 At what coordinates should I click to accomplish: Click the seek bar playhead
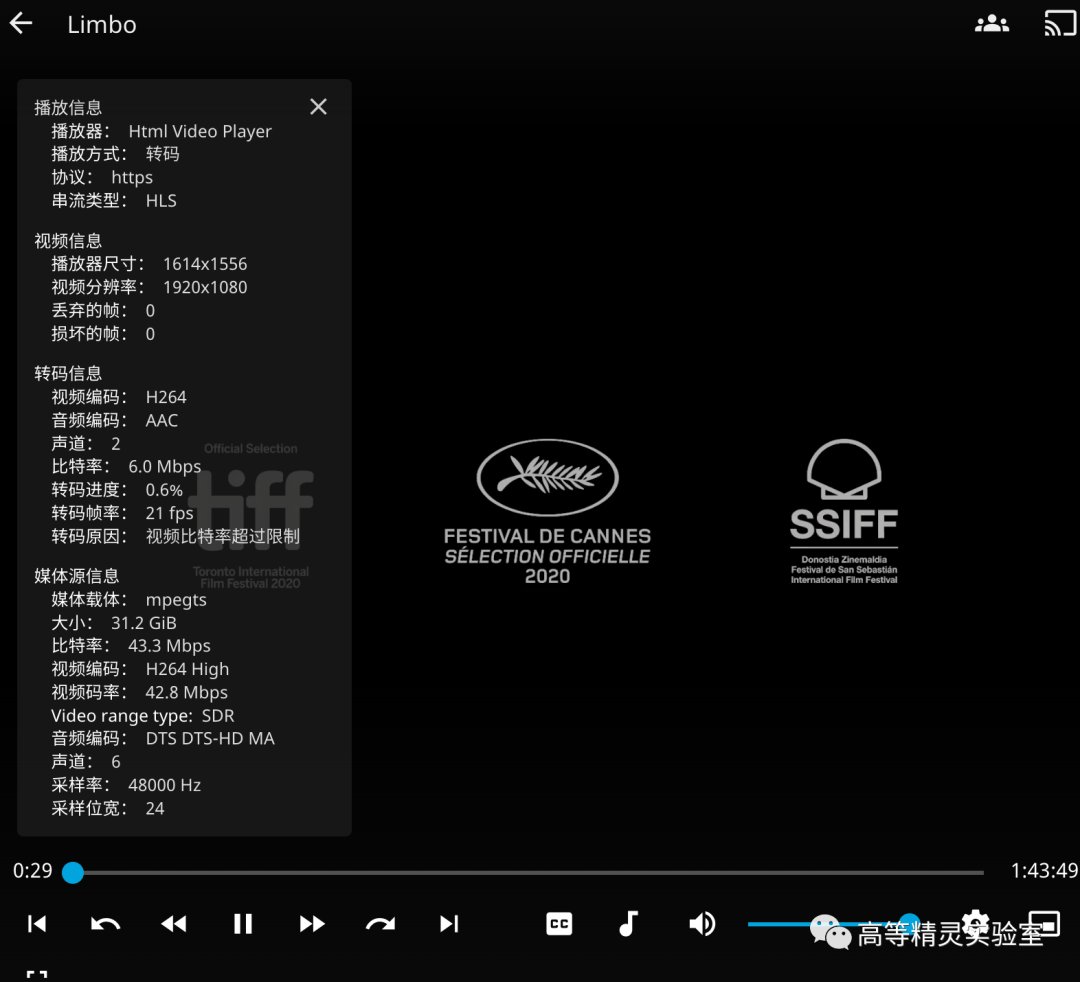[x=72, y=873]
